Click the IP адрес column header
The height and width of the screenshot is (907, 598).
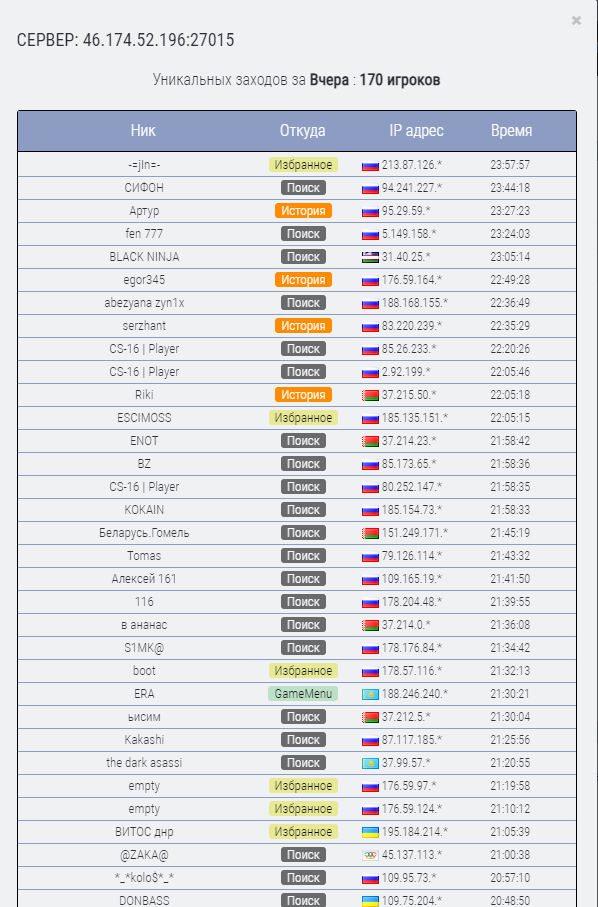416,131
